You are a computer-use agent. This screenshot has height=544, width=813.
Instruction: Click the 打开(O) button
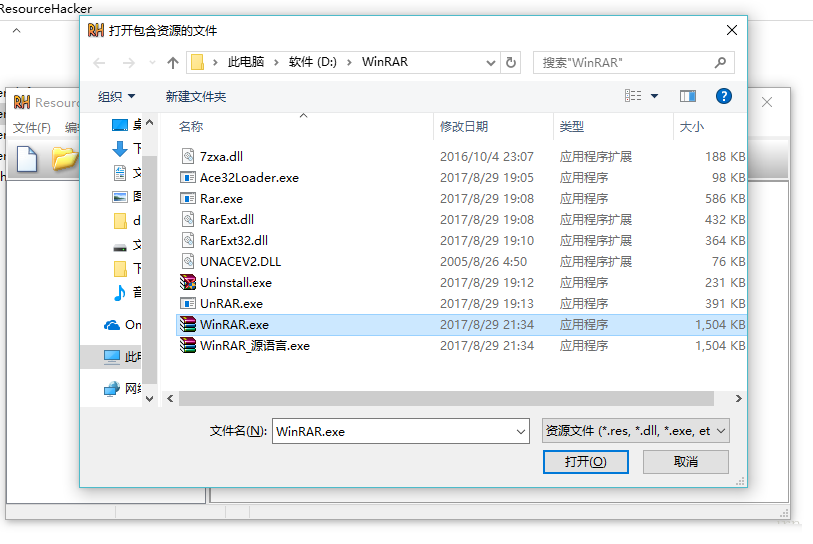pos(585,462)
